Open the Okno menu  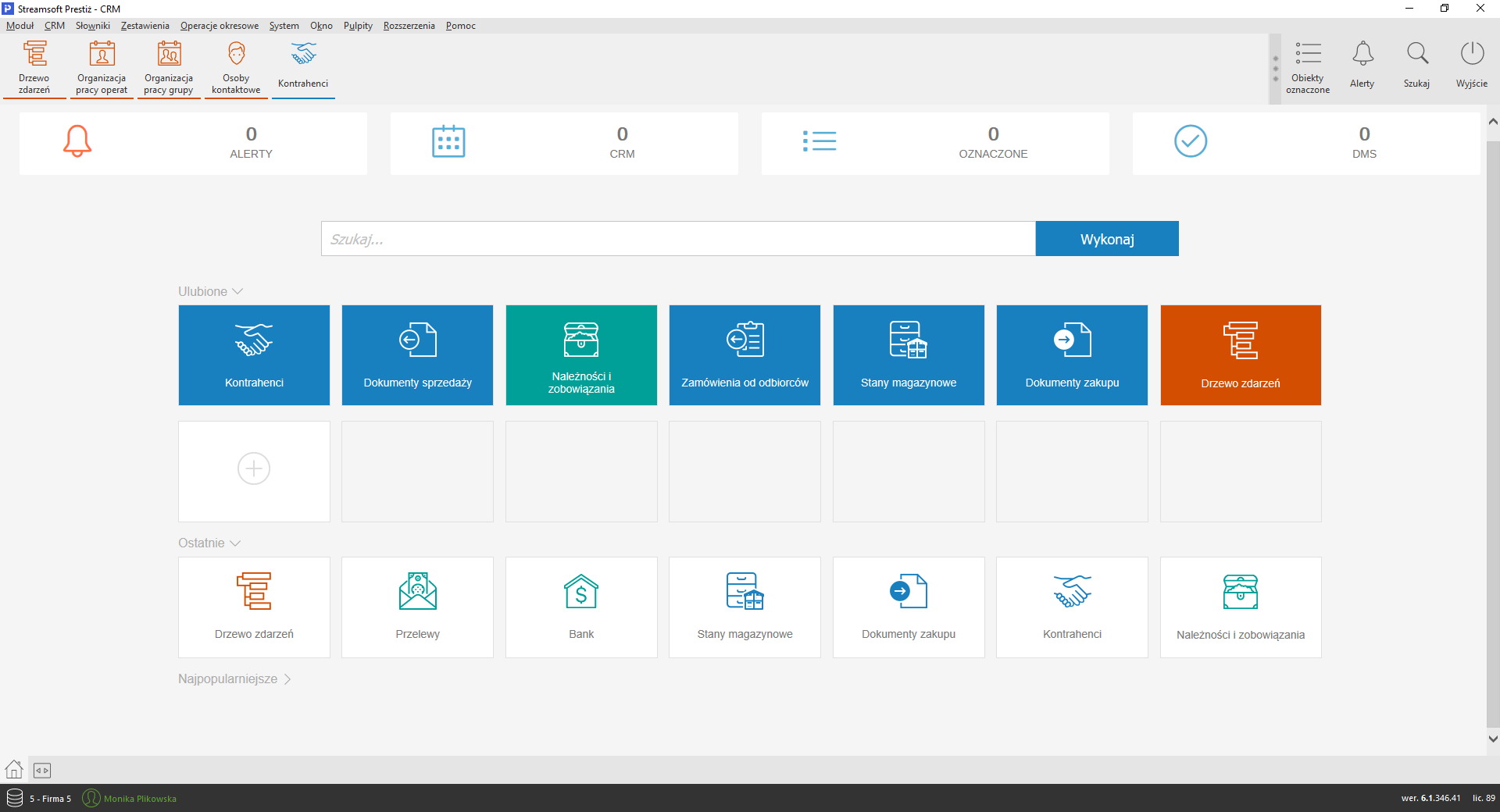click(321, 26)
